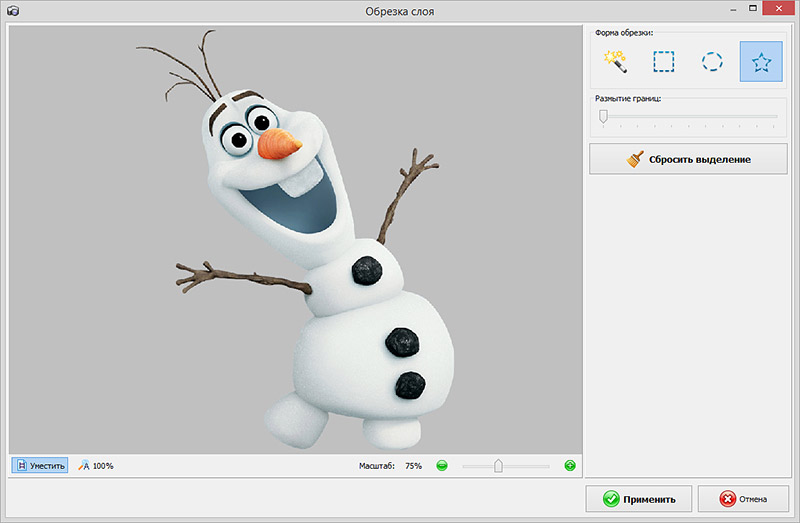Click the Отмена button
The image size is (800, 523).
tap(743, 499)
